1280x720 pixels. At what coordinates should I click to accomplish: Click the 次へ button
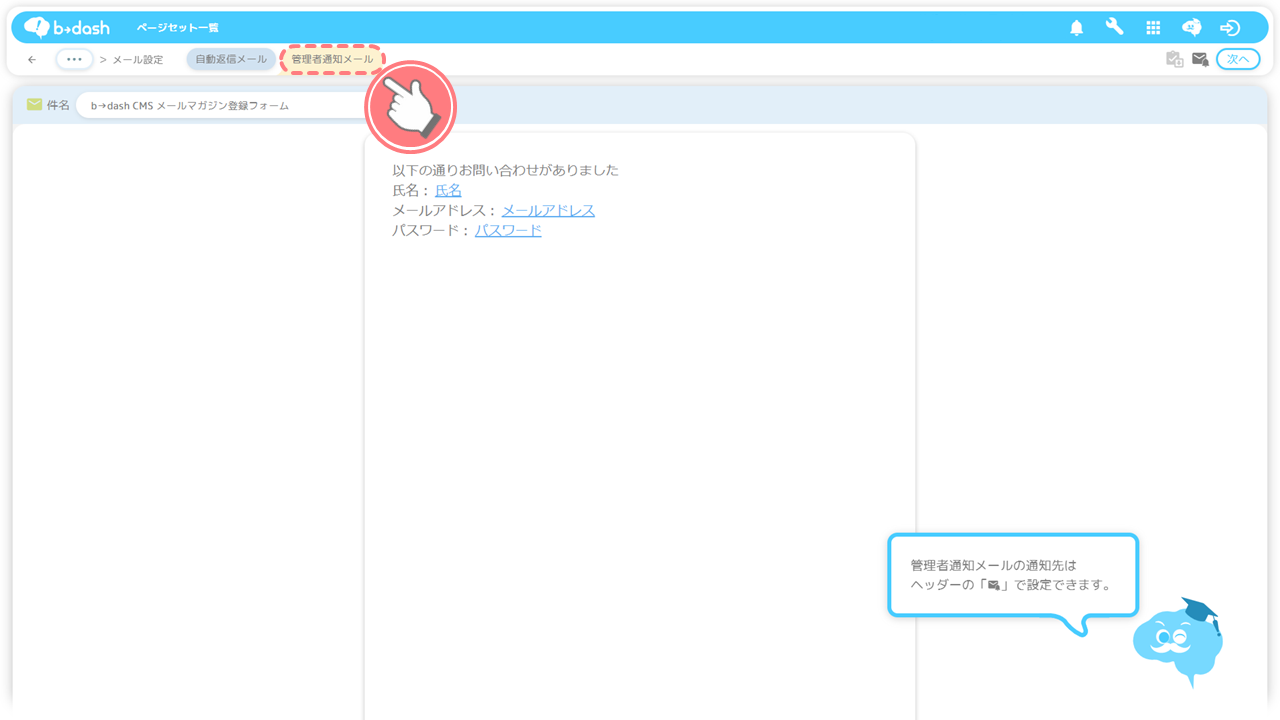pyautogui.click(x=1238, y=59)
